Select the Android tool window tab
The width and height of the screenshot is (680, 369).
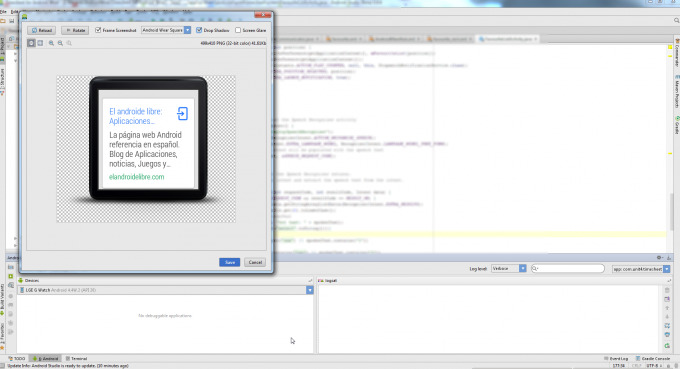(x=46, y=359)
